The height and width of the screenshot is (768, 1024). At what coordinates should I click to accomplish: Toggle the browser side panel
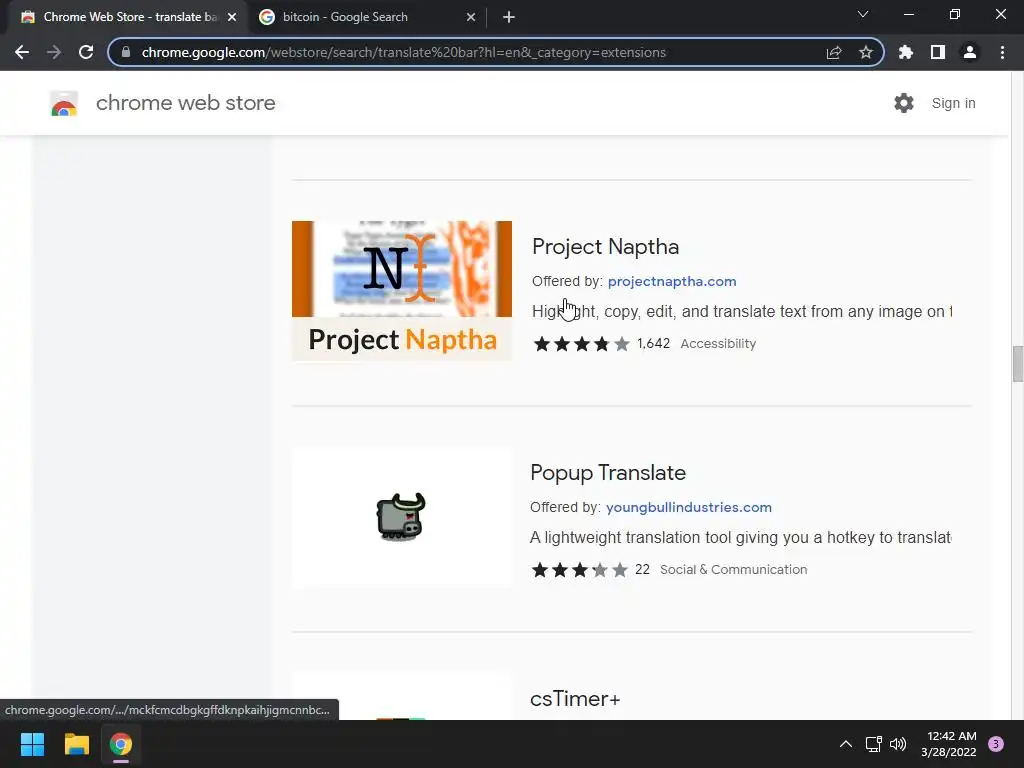(x=938, y=52)
